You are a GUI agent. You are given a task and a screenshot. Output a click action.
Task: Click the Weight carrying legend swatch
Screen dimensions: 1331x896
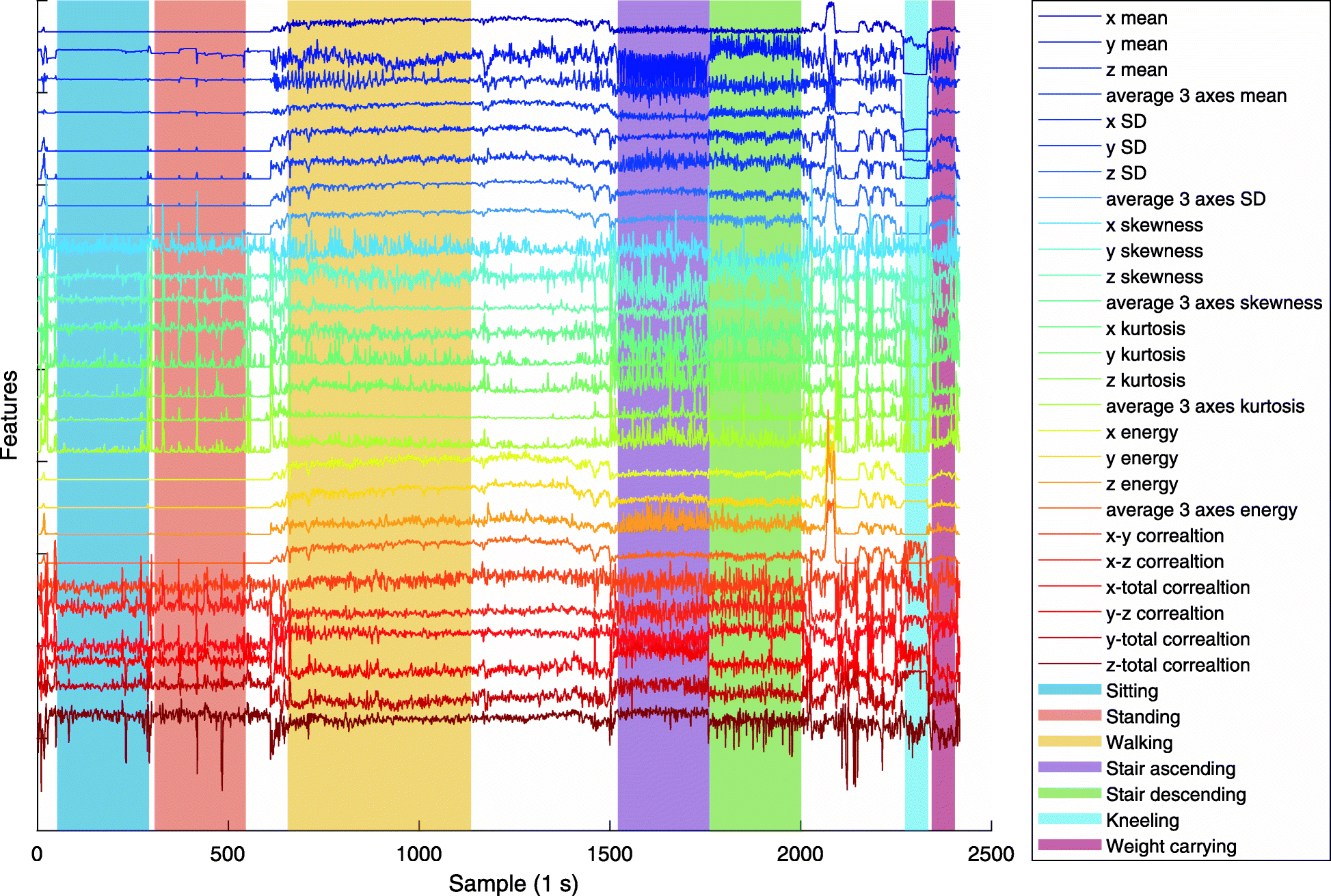click(x=1069, y=845)
